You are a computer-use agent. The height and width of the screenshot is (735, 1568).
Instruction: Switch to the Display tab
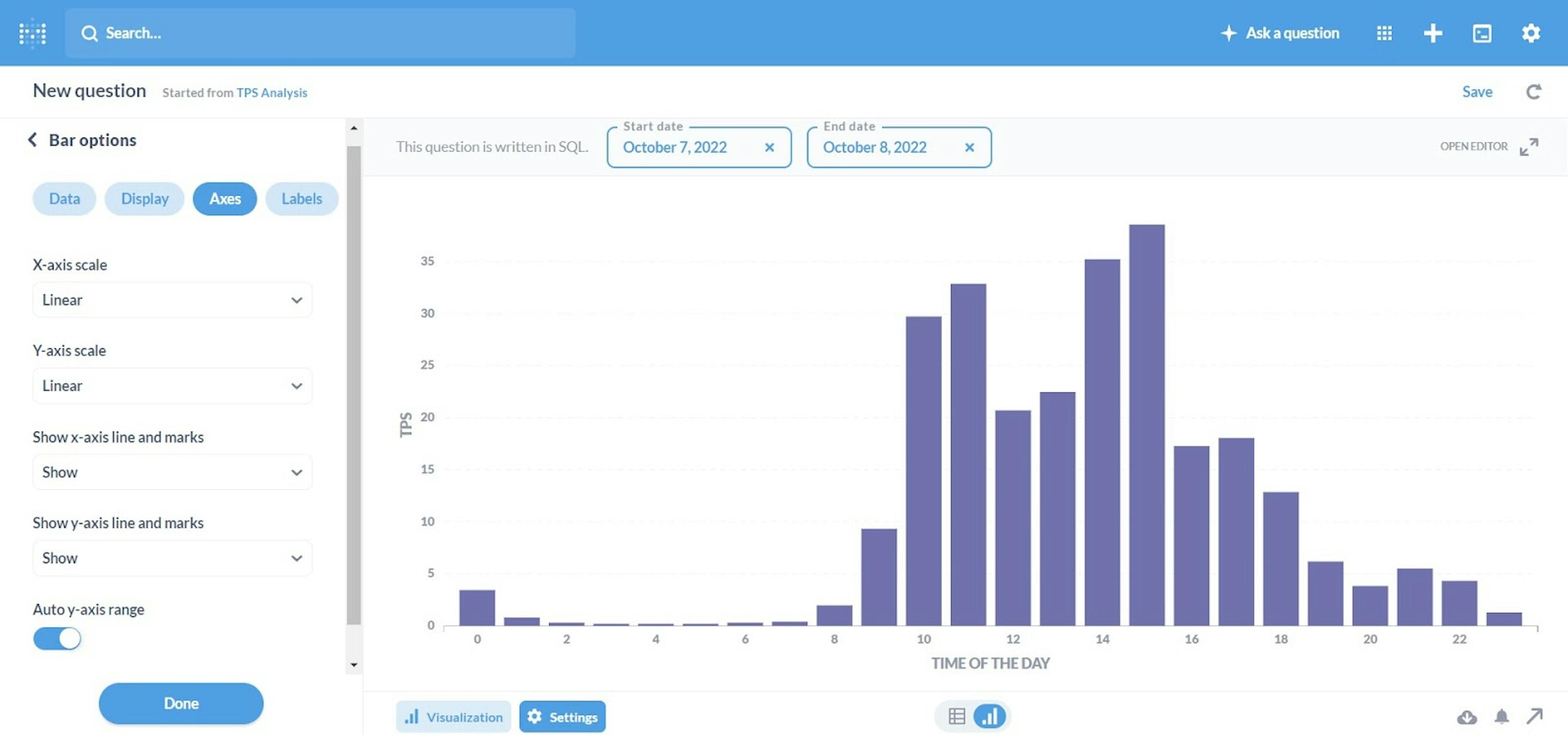coord(144,199)
